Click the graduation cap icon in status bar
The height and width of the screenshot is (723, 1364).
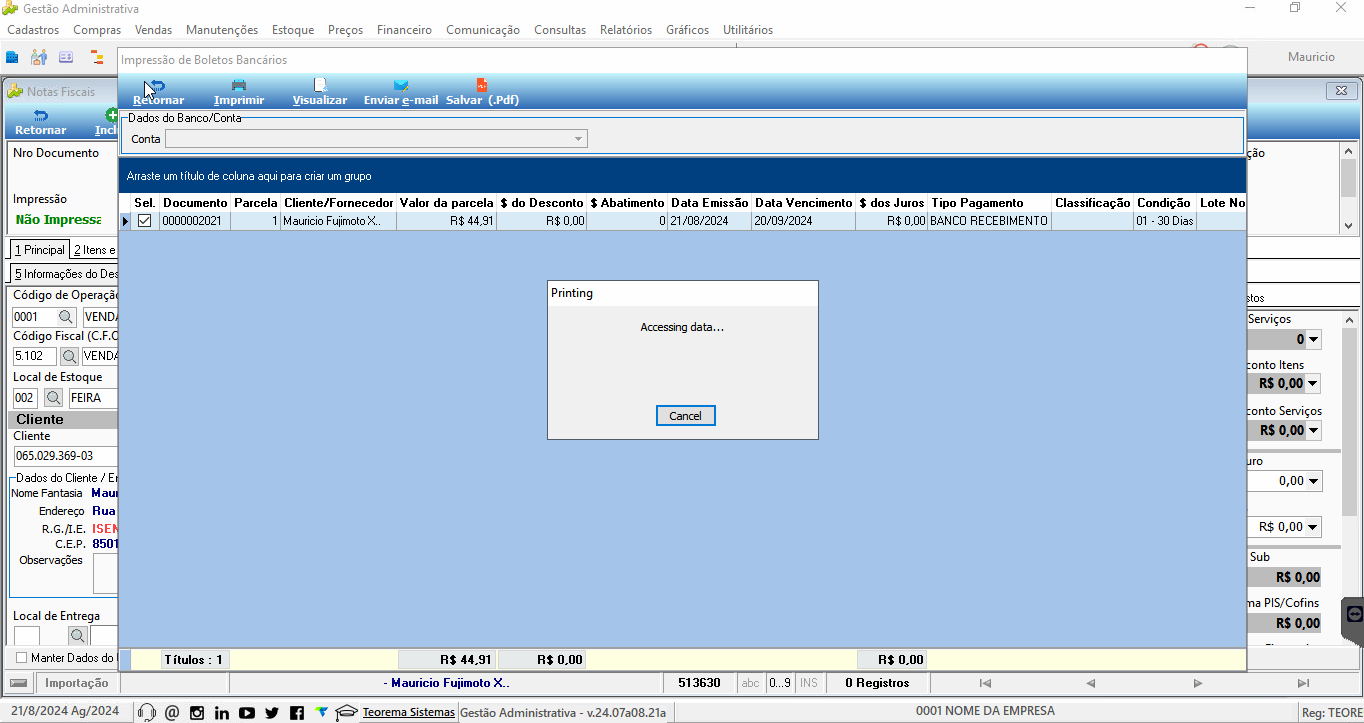click(x=347, y=712)
